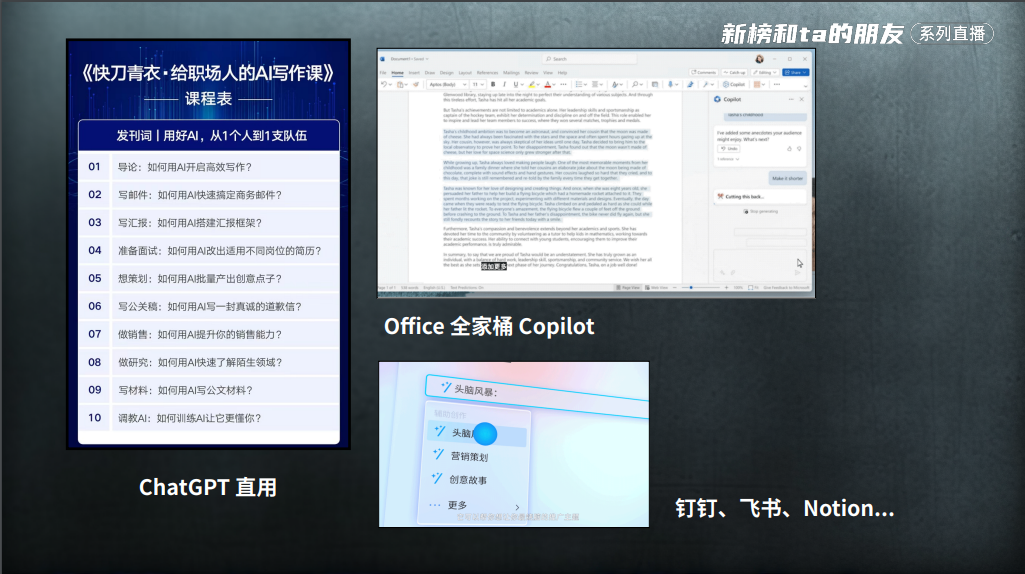Click the send arrow in Copilot input box

coord(798,273)
